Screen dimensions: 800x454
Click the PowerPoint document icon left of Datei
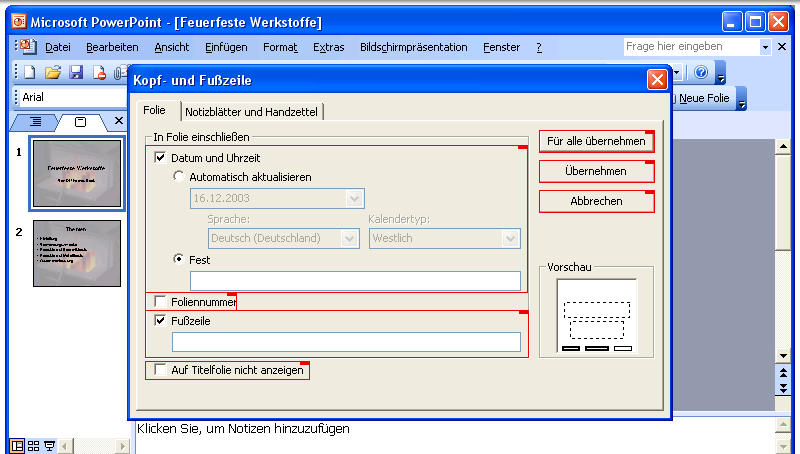(28, 47)
